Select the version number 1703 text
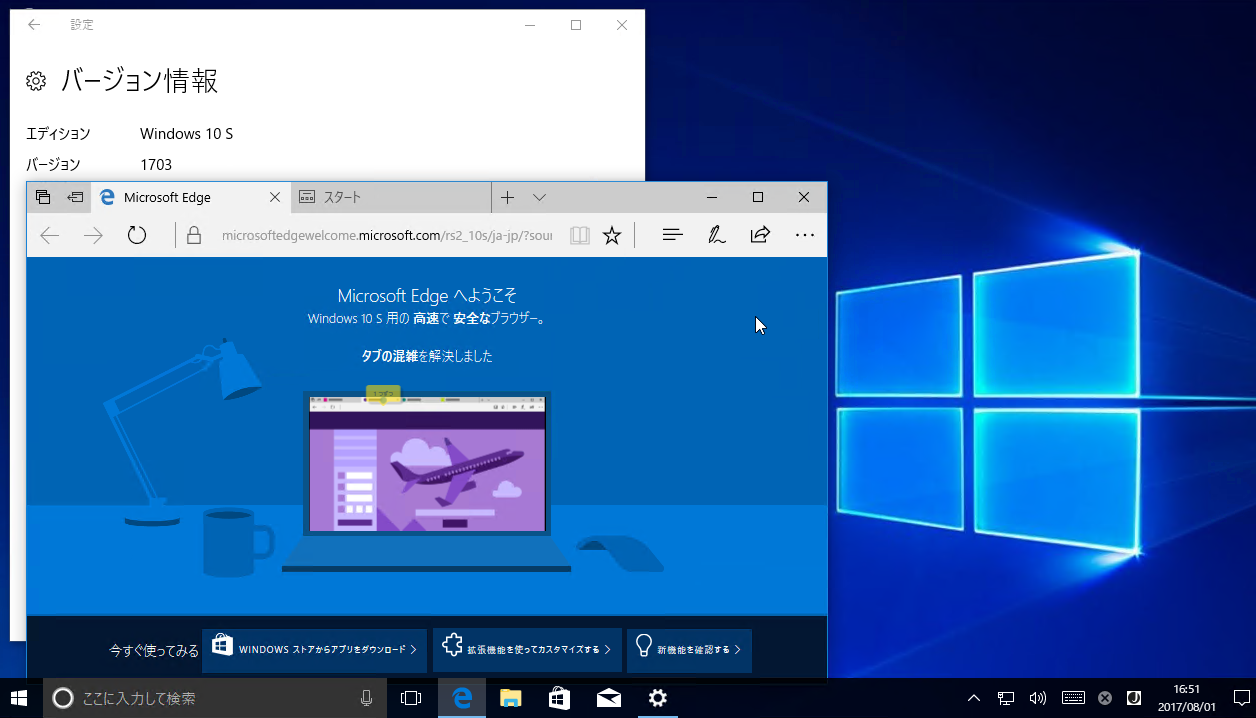This screenshot has height=718, width=1256. 156,165
